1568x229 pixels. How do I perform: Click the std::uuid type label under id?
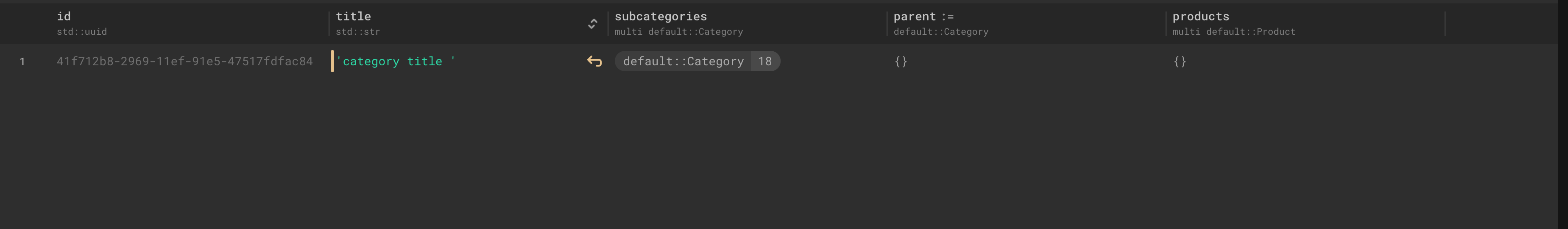tap(81, 32)
